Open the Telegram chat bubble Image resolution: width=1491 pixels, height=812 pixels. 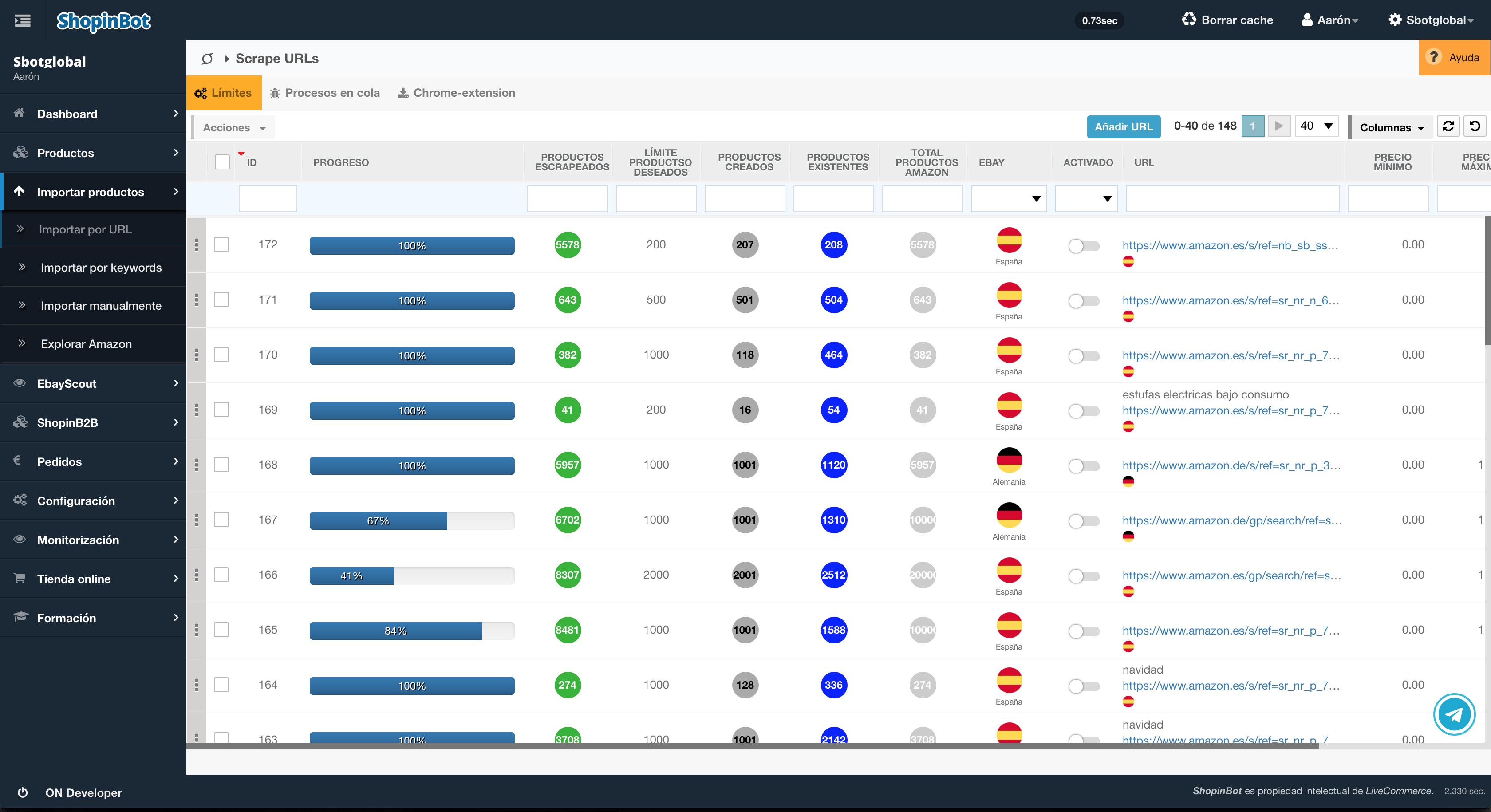1454,714
